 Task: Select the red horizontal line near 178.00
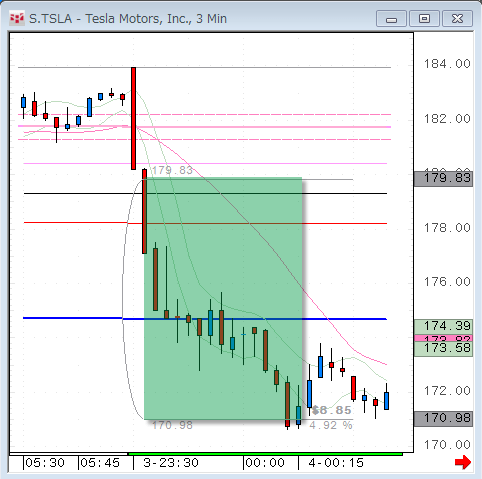(205, 223)
